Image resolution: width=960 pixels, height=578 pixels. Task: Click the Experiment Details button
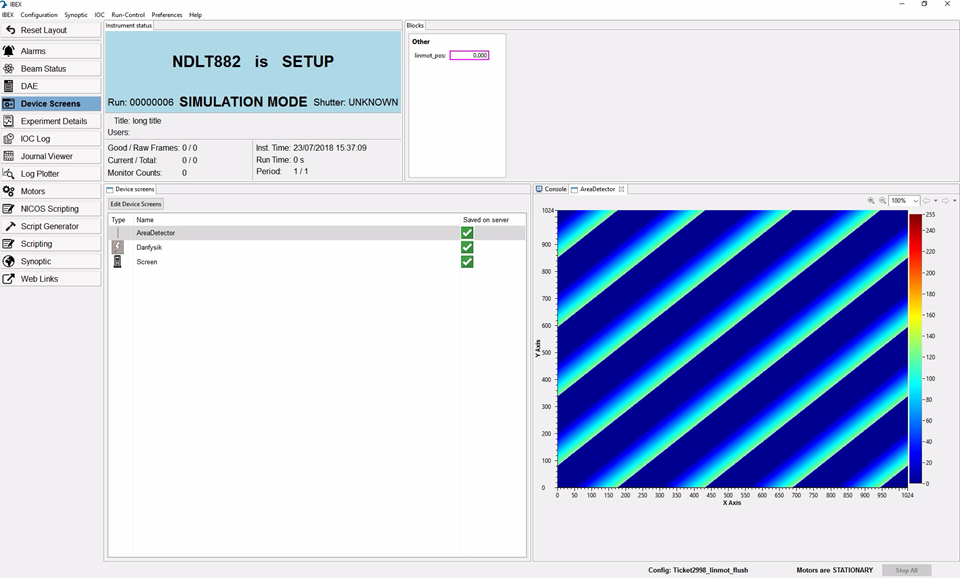click(x=51, y=121)
